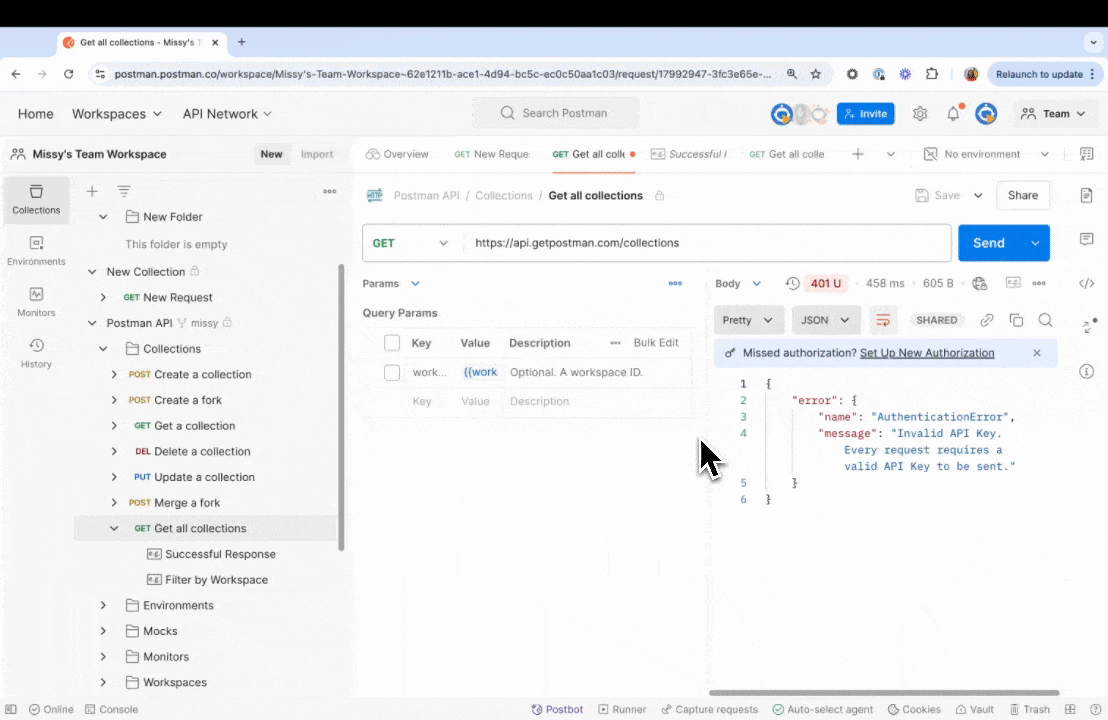Copy response link icon
The width and height of the screenshot is (1108, 720).
(986, 320)
